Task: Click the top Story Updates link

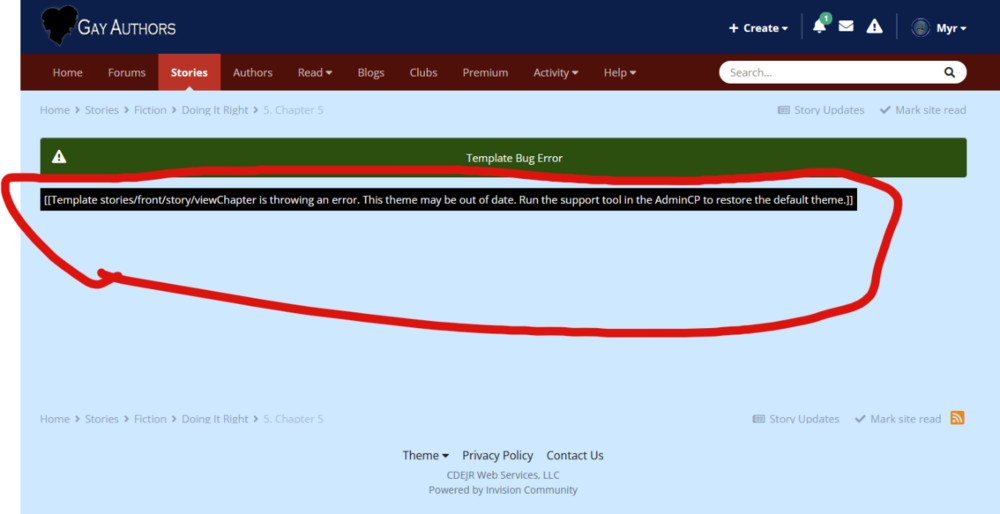Action: [821, 110]
